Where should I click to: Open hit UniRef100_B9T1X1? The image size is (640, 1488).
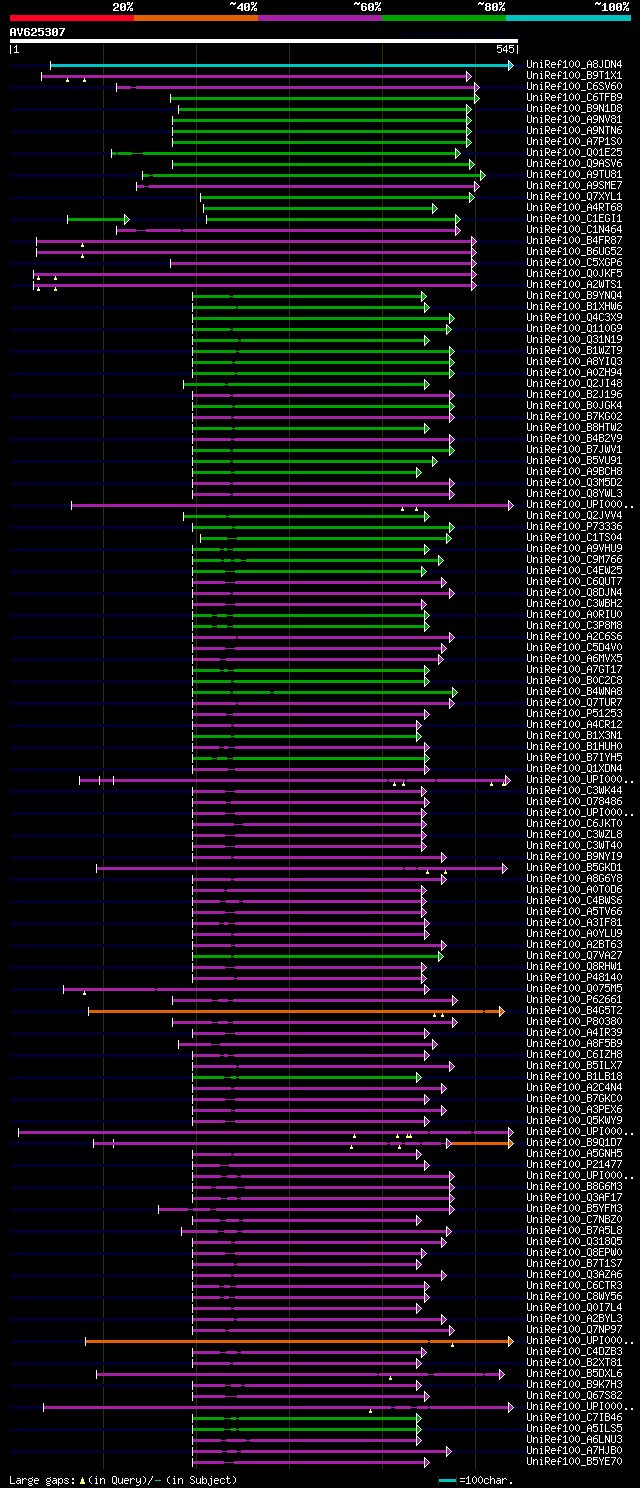click(x=574, y=76)
